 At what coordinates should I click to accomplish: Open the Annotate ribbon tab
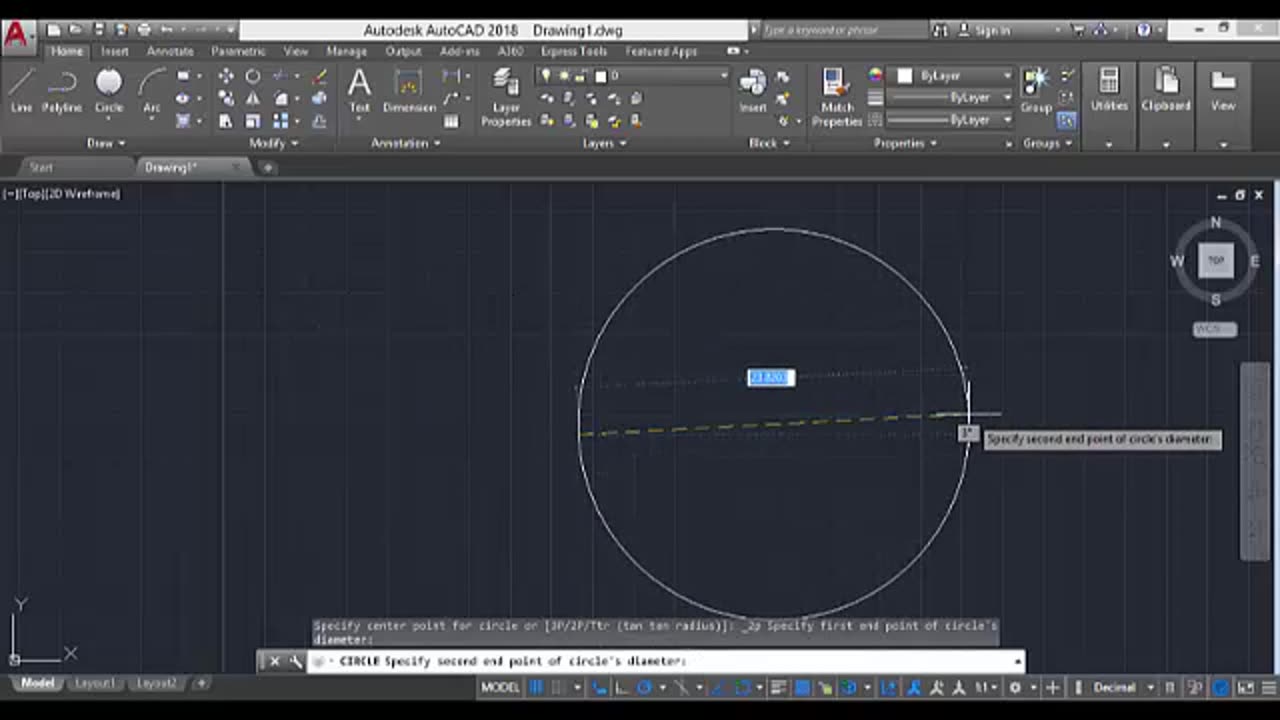click(x=170, y=51)
